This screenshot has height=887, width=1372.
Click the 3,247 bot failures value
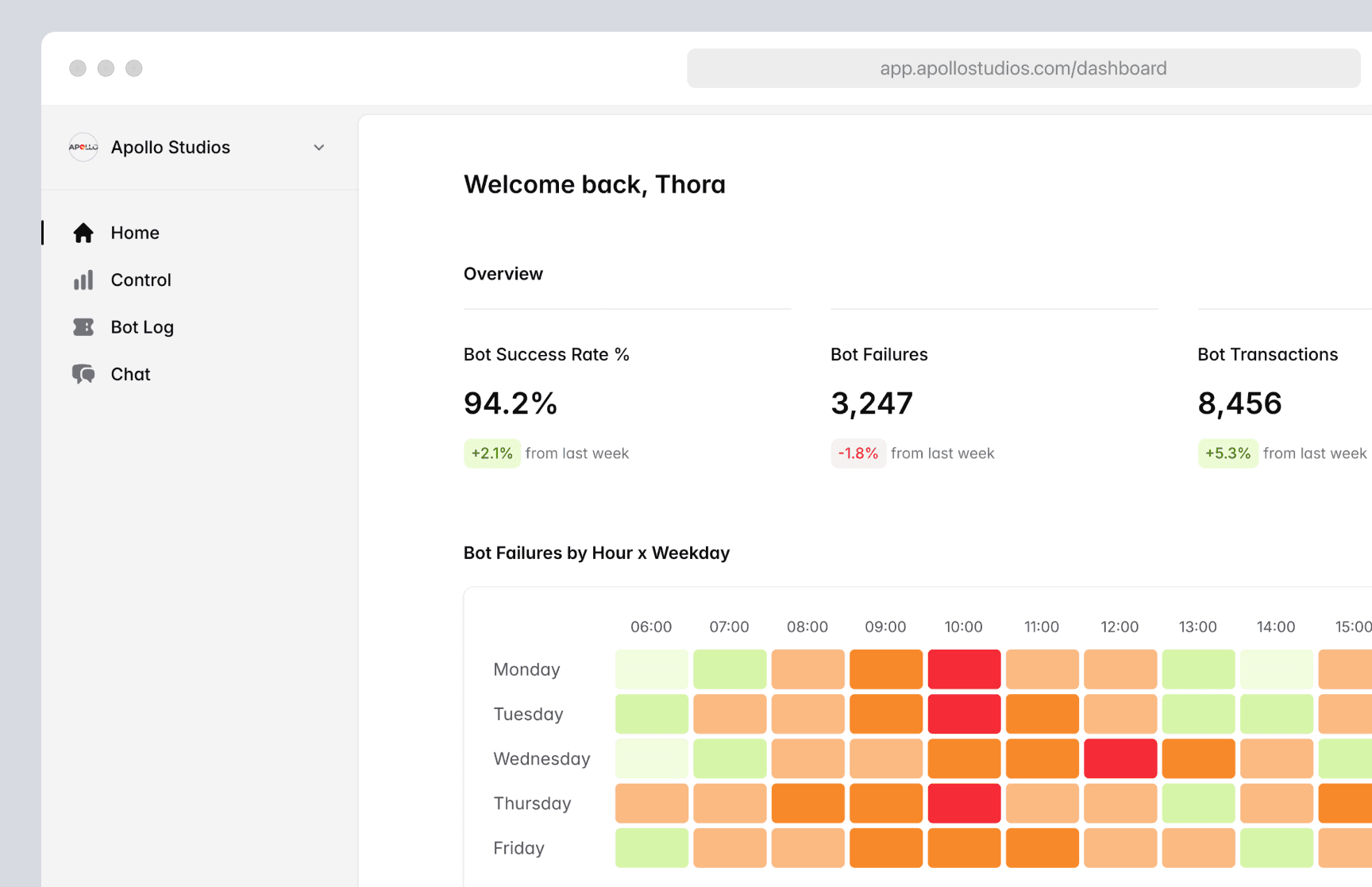click(x=872, y=403)
